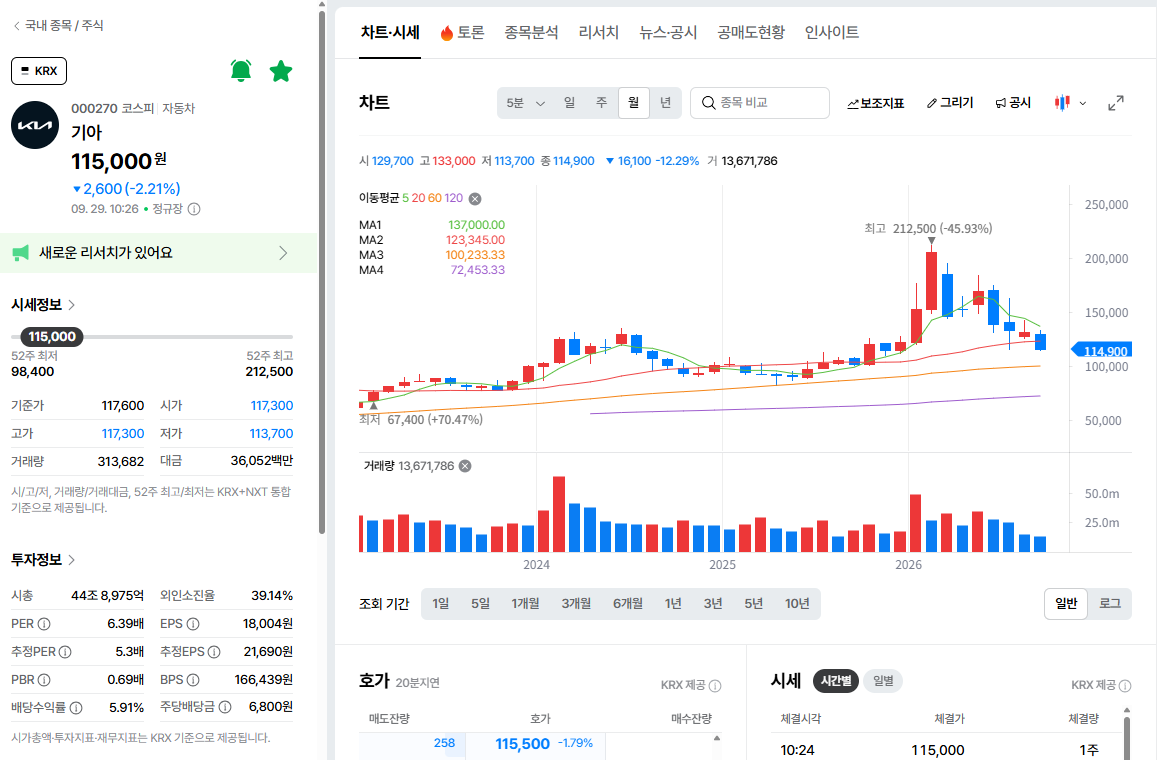Click the 시세 table scrollbar up arrow
Screen dimensions: 1157x760
[x=1127, y=710]
